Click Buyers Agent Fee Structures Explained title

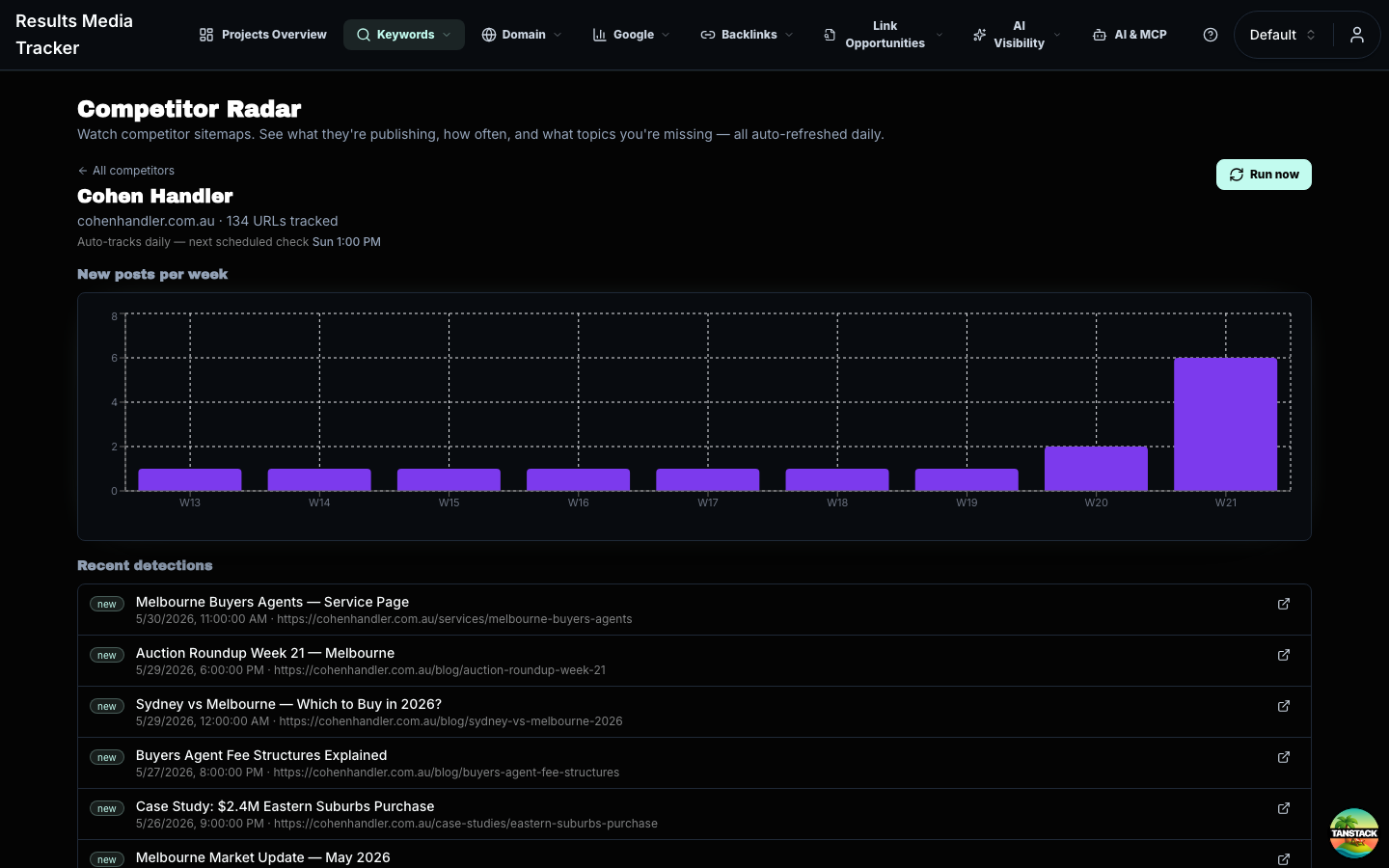pos(261,755)
